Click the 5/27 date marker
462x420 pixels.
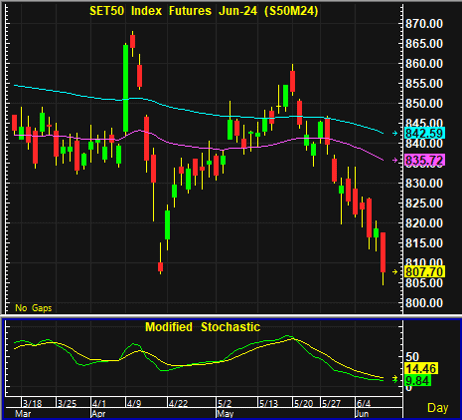click(331, 403)
